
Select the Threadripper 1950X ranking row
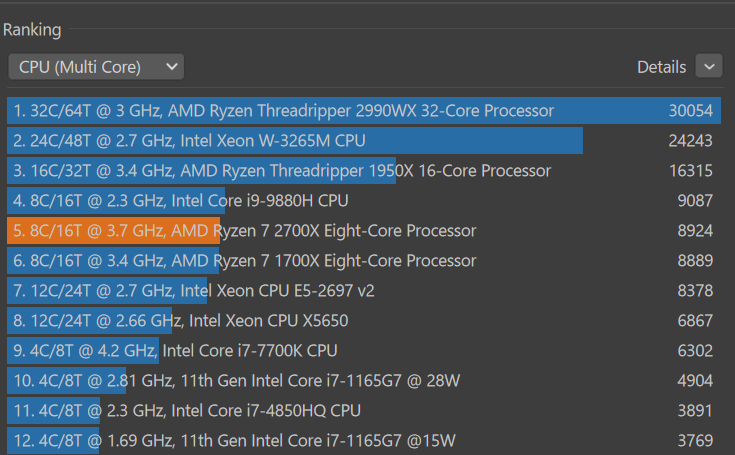[x=364, y=171]
